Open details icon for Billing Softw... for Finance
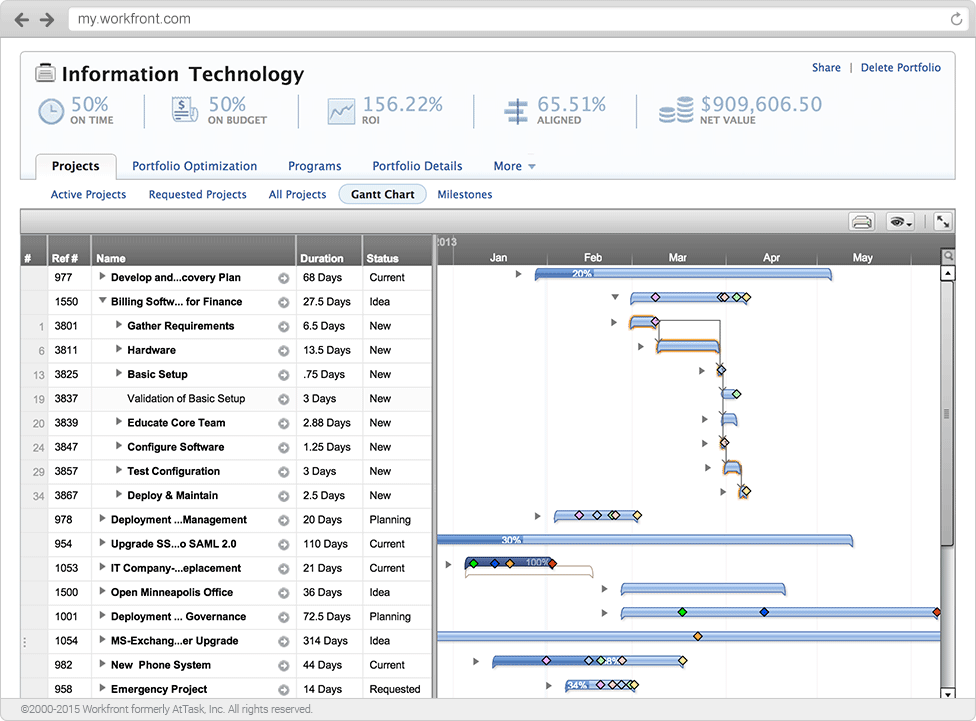976x721 pixels. point(284,303)
